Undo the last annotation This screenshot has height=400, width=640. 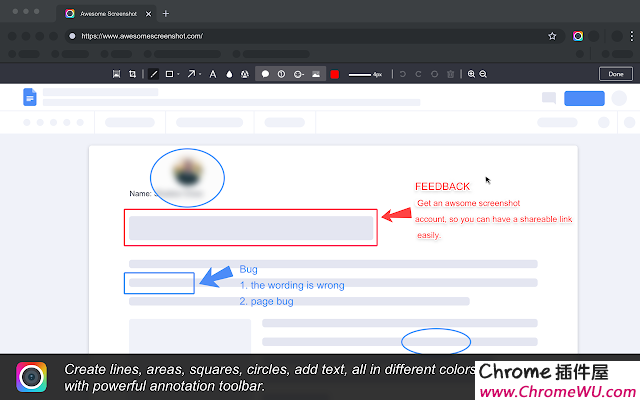pos(403,74)
